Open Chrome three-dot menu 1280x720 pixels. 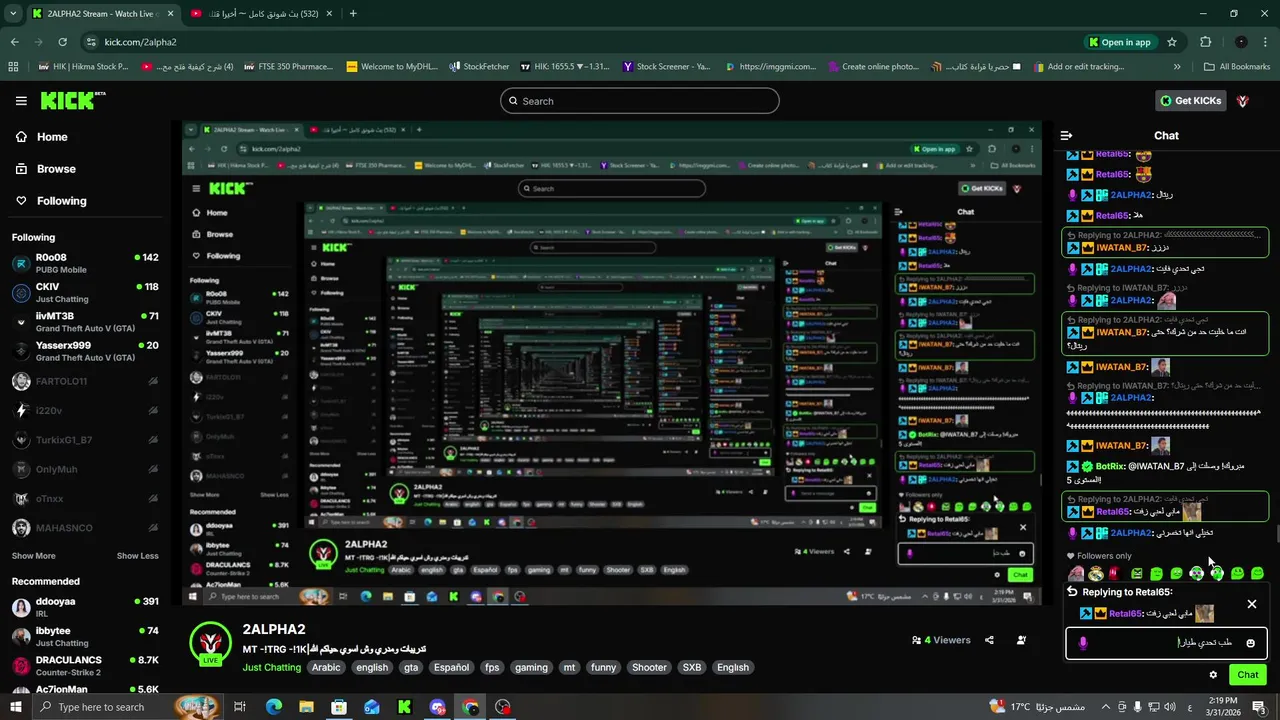coord(1267,42)
